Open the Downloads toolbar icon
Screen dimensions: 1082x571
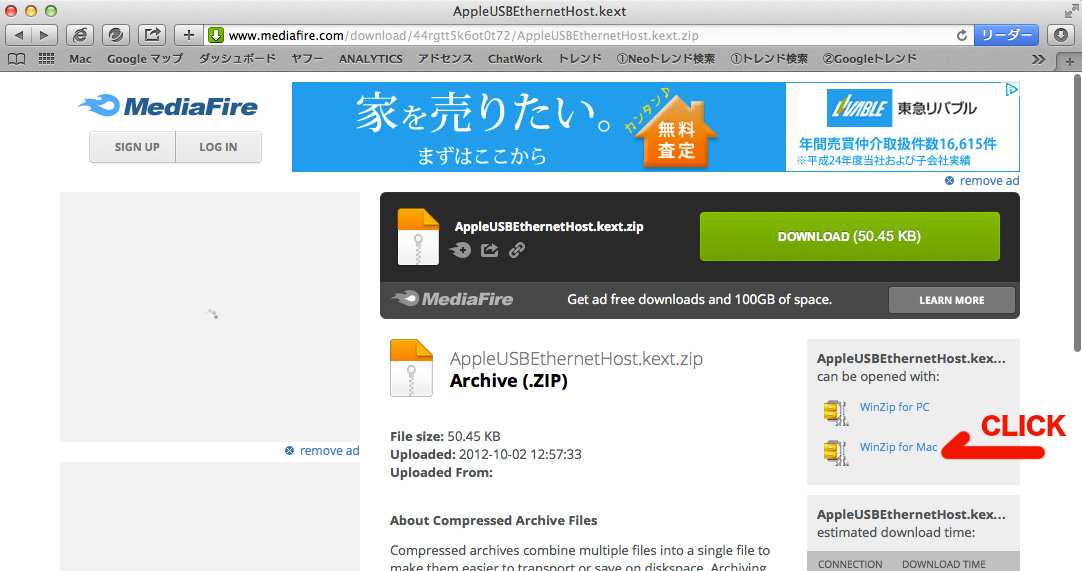coord(1061,35)
